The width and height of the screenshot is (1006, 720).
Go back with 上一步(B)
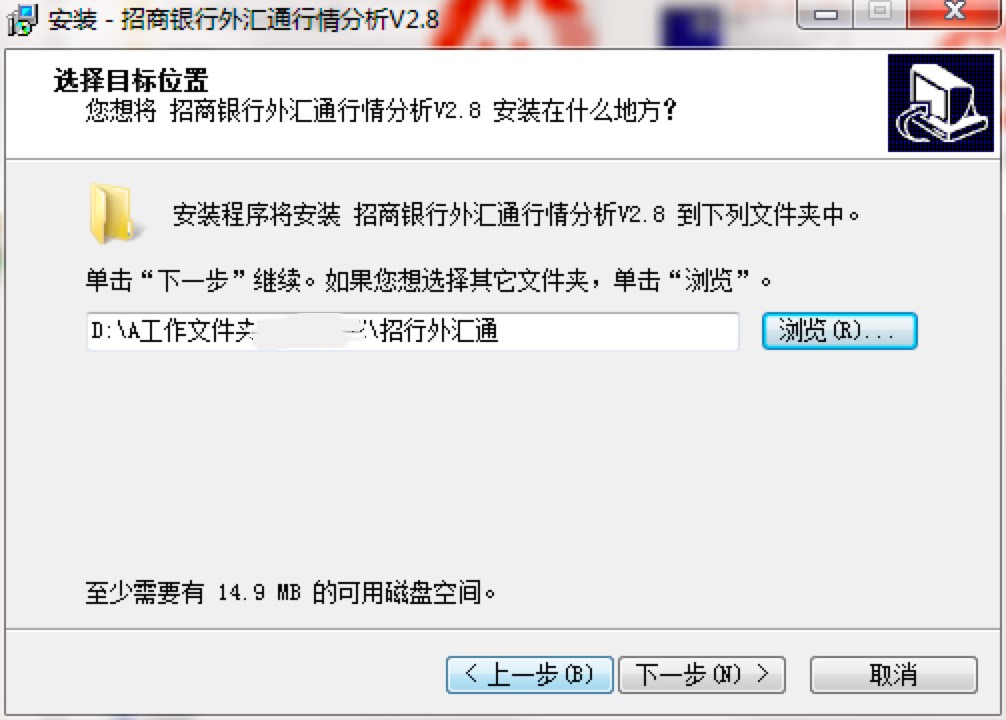(529, 674)
